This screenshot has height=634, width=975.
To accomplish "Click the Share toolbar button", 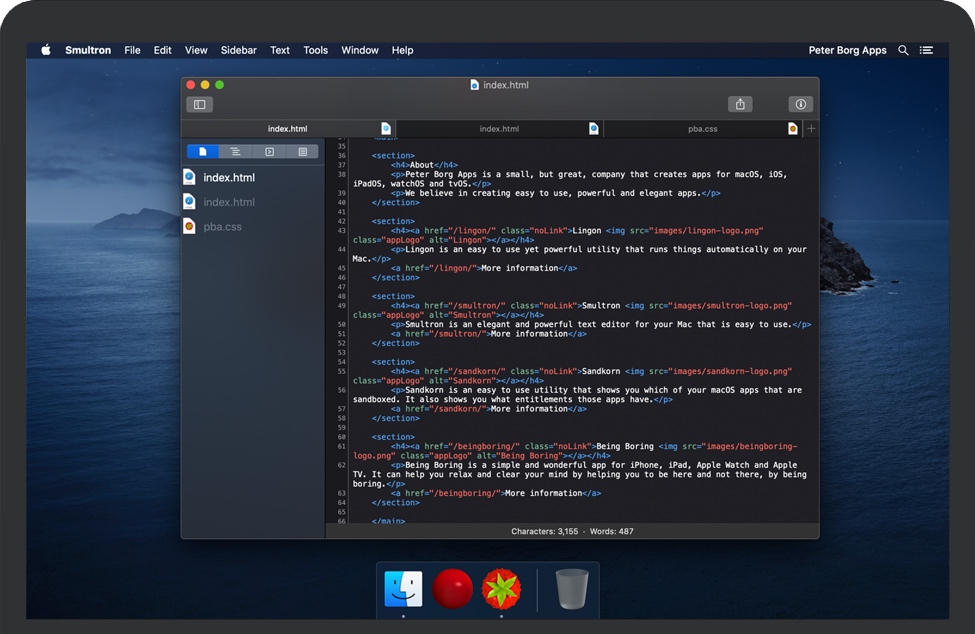I will tap(740, 104).
